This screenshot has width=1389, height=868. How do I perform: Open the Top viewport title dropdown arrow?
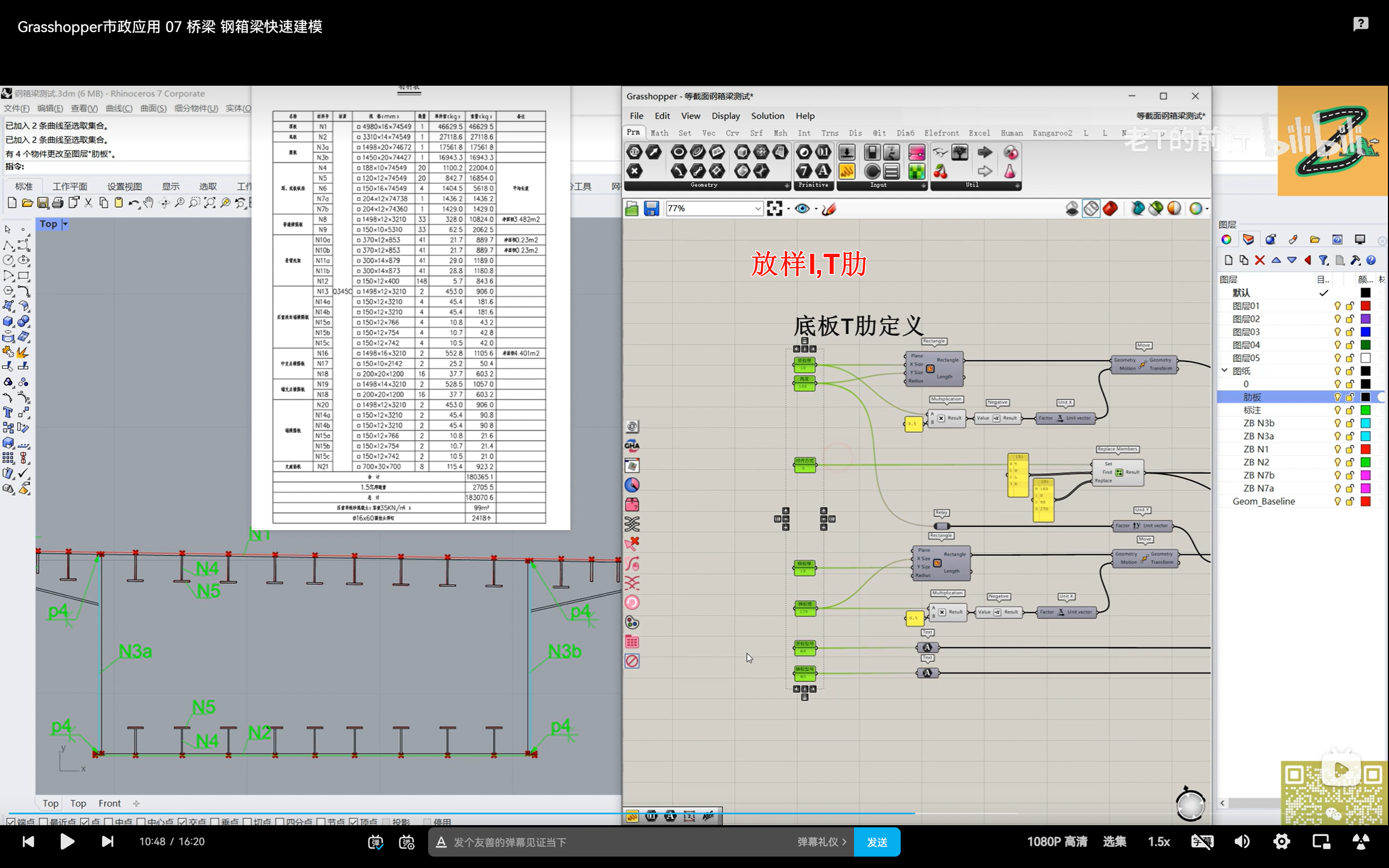(65, 224)
